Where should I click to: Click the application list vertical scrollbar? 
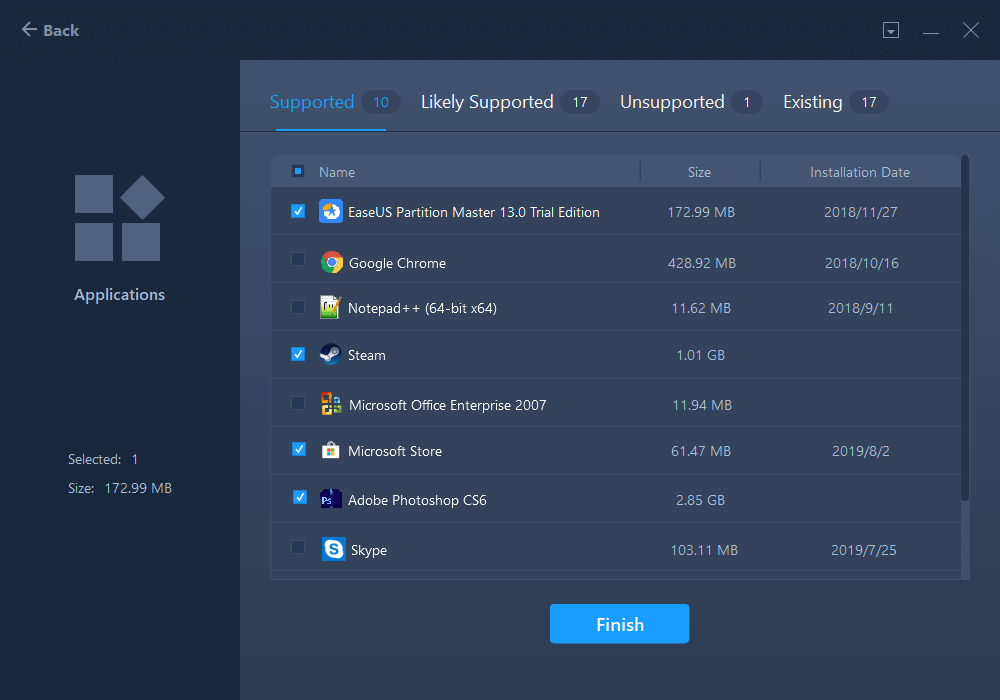coord(965,328)
